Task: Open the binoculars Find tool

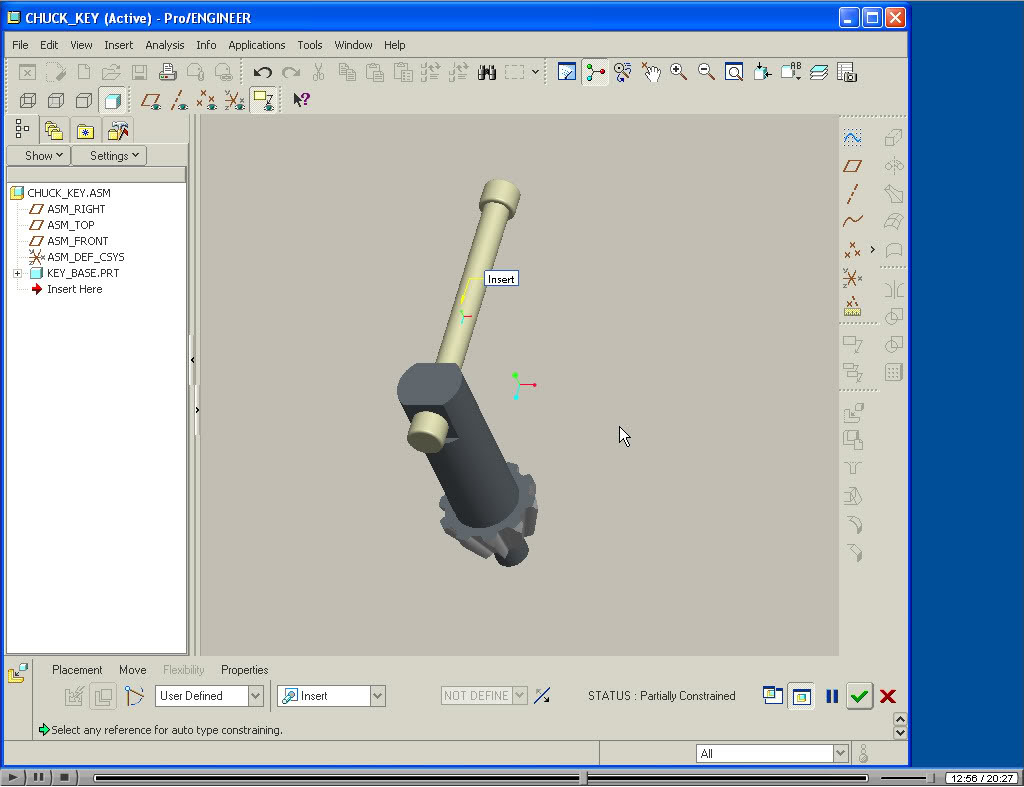Action: [x=487, y=72]
